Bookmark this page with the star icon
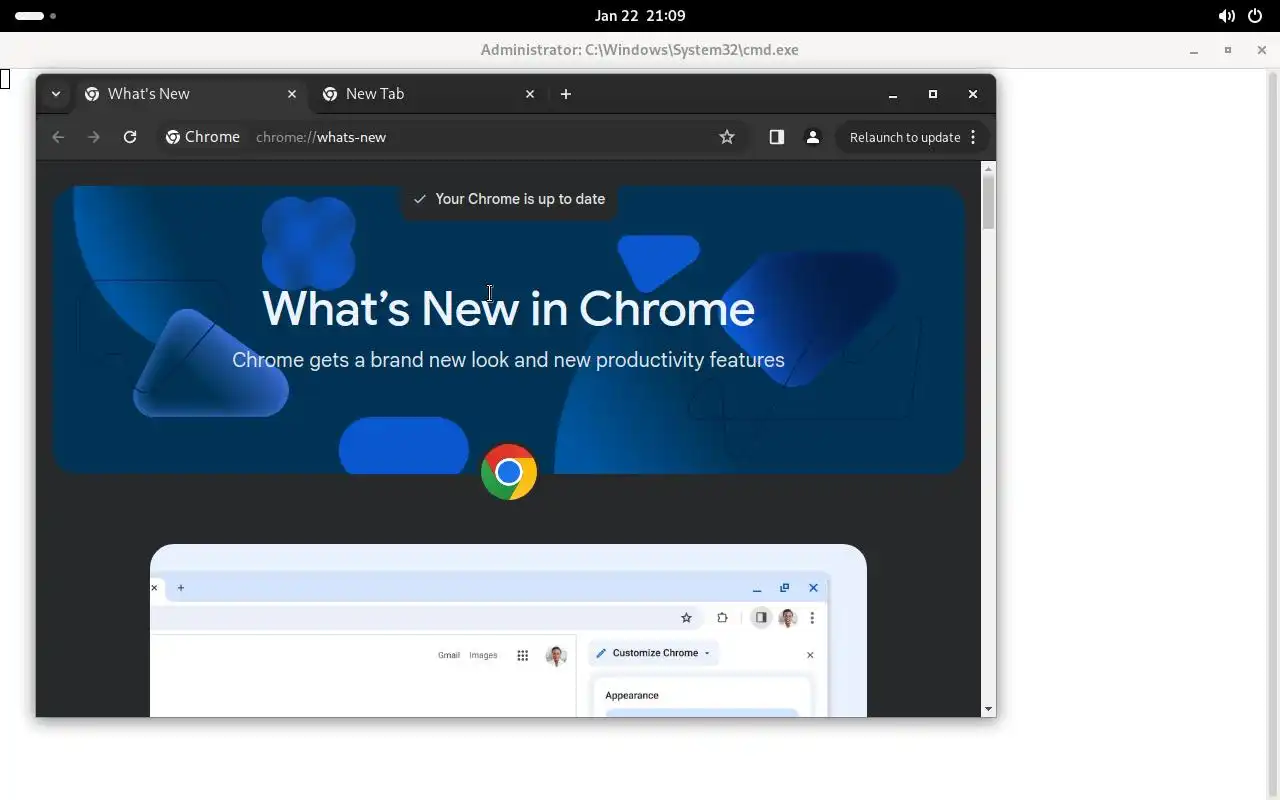 [x=727, y=137]
